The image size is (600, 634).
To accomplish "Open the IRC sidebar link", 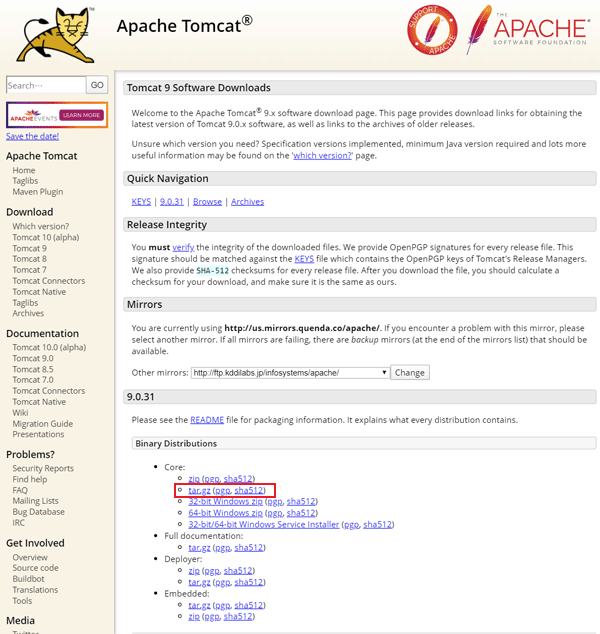I will pyautogui.click(x=19, y=522).
